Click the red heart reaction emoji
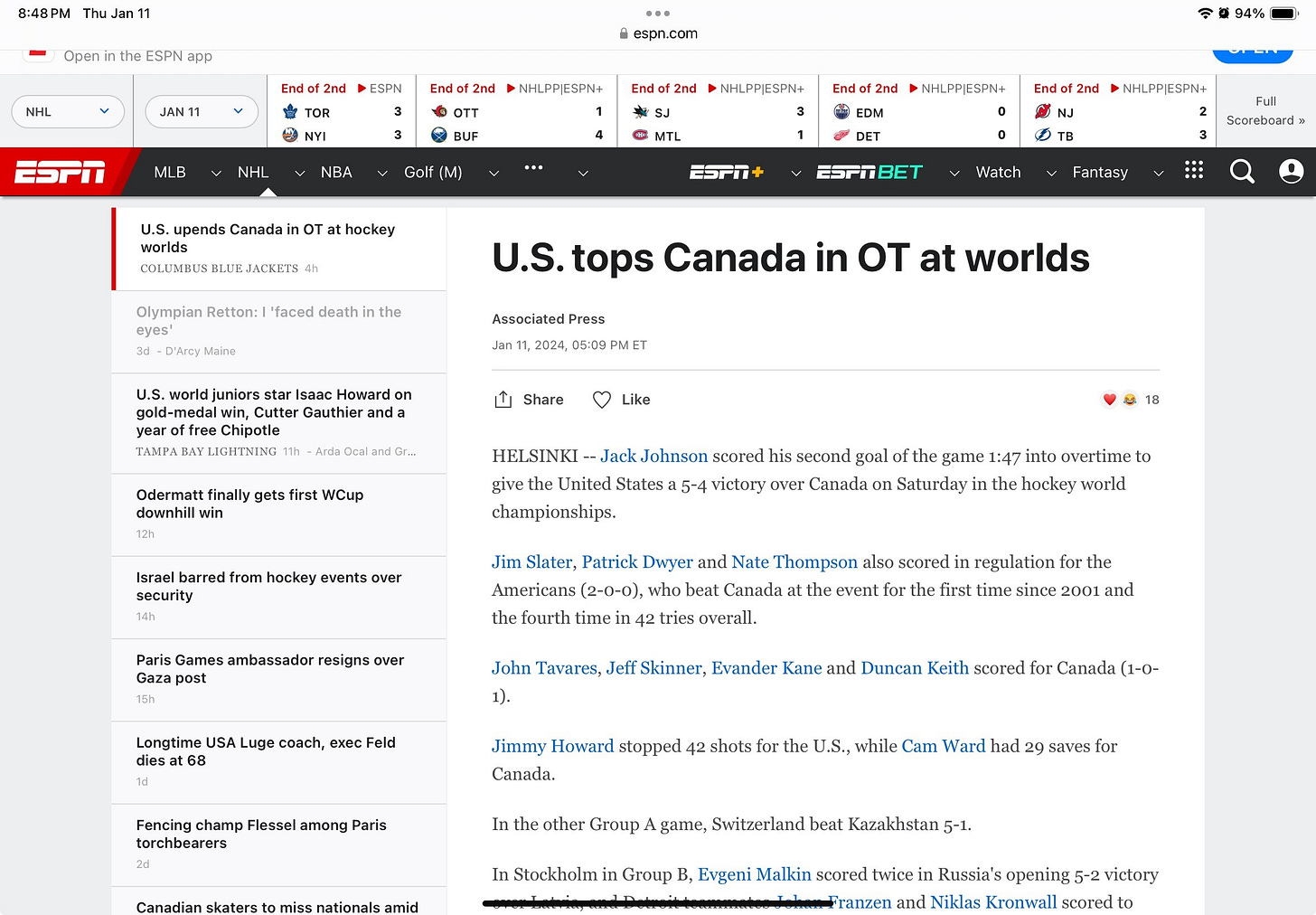Image resolution: width=1316 pixels, height=915 pixels. click(x=1110, y=400)
